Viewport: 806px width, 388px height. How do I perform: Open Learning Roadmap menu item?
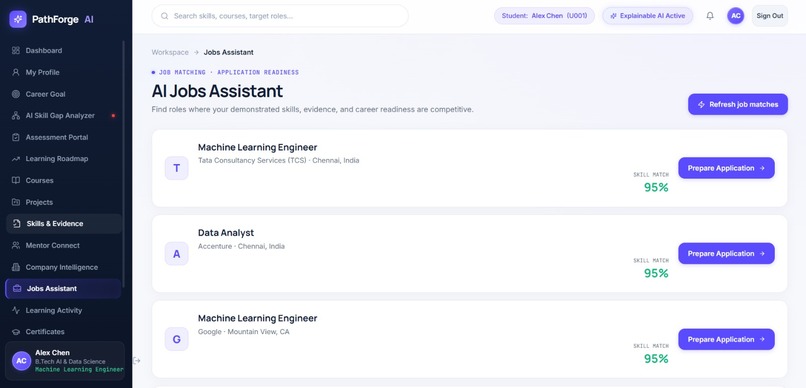tap(64, 159)
